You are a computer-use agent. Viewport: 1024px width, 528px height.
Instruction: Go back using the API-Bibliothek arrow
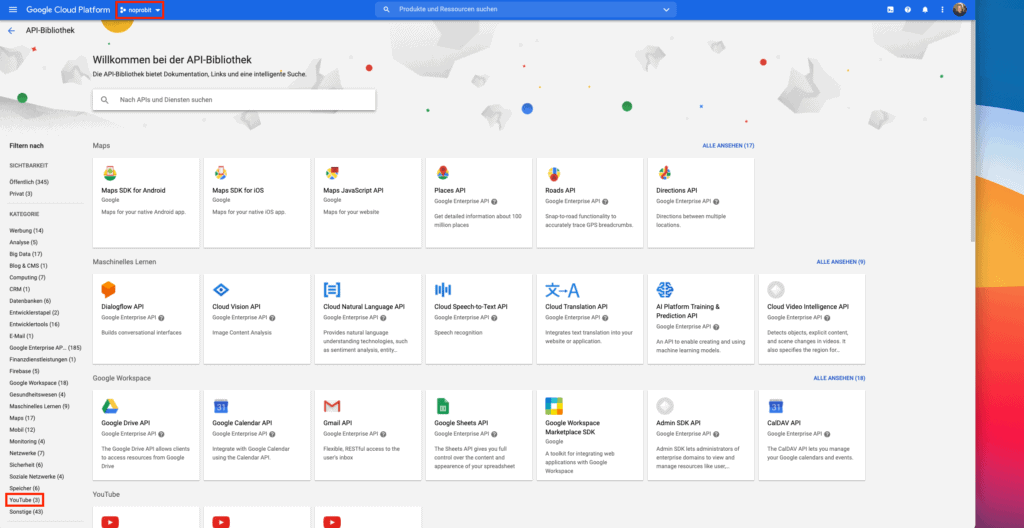[x=11, y=31]
